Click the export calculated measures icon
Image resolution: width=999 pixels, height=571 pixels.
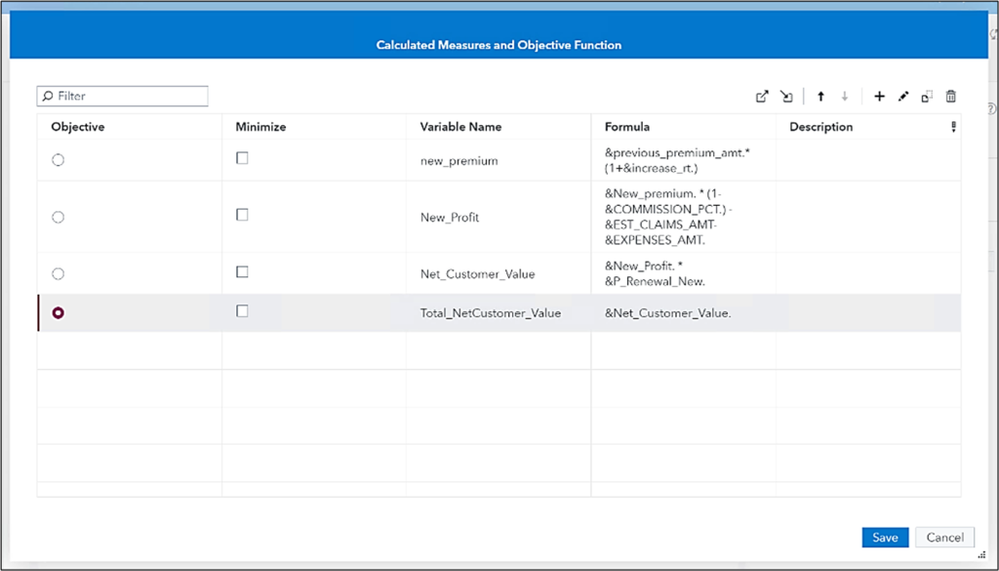click(762, 97)
